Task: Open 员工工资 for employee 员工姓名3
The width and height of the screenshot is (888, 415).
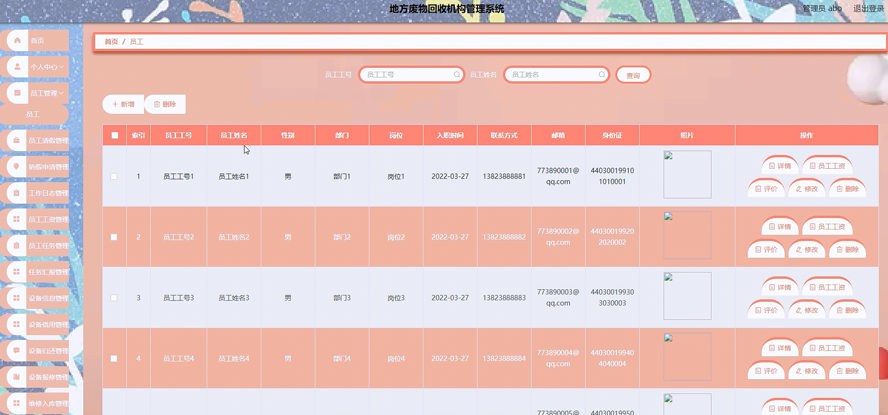Action: tap(827, 287)
